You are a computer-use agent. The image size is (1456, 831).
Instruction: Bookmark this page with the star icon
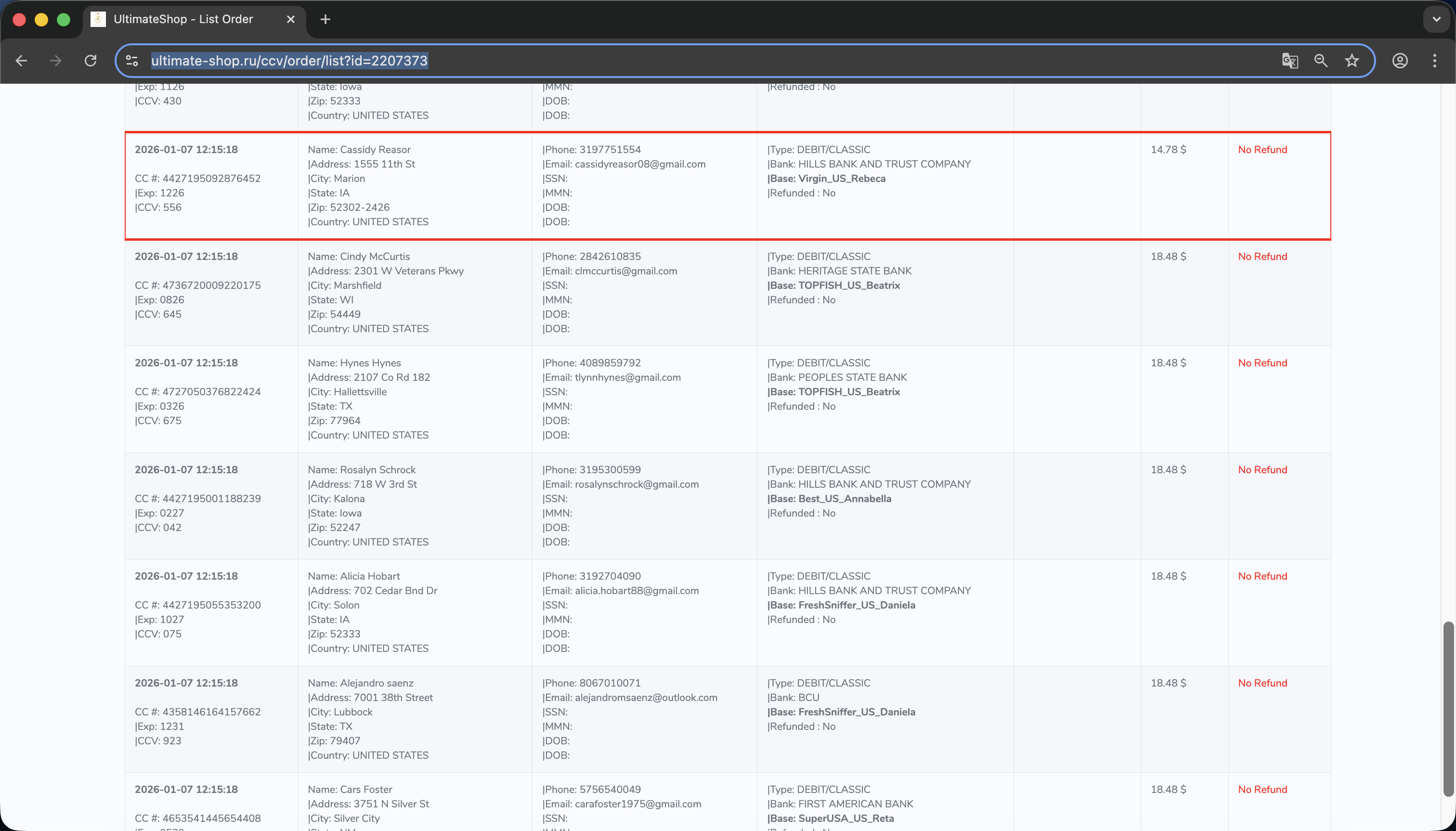(x=1351, y=61)
